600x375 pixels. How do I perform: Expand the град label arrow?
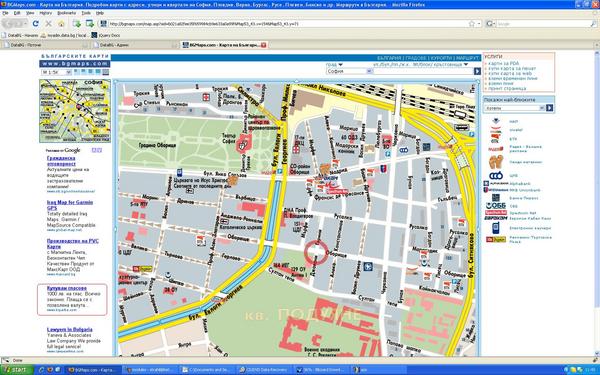340,65
